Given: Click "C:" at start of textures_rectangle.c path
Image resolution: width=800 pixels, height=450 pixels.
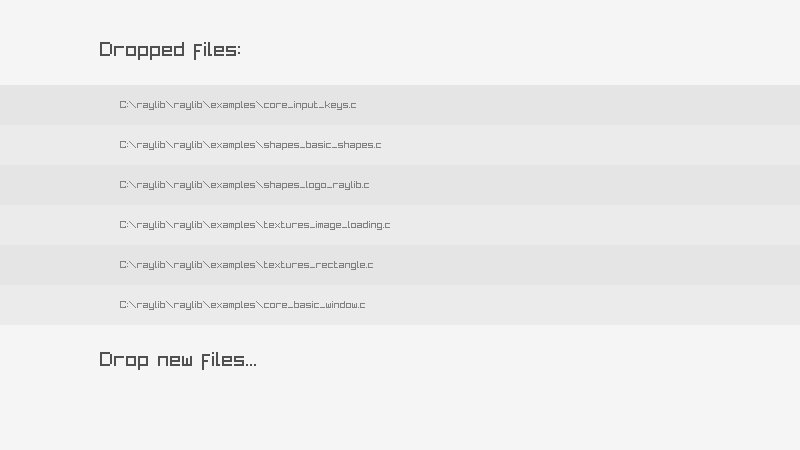Looking at the screenshot, I should 125,265.
